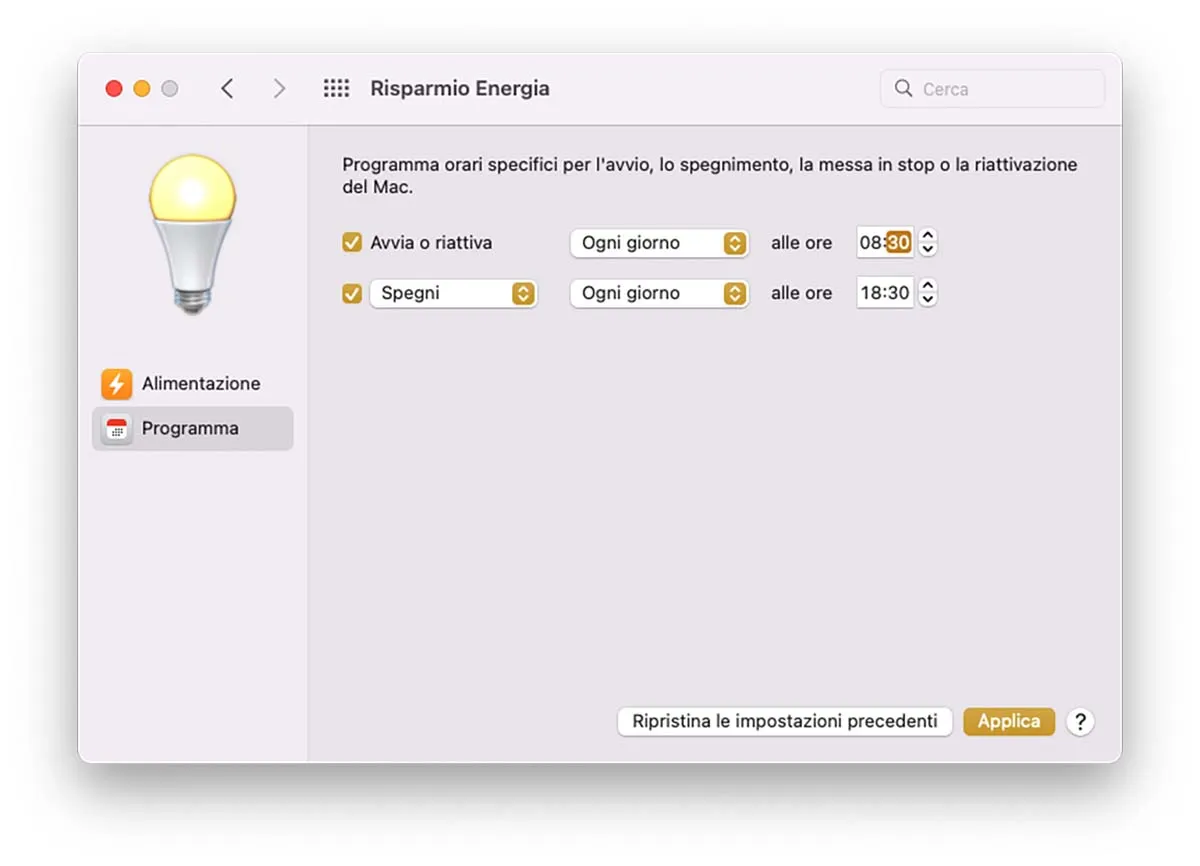1200x866 pixels.
Task: Click the Applica button
Action: click(x=1008, y=722)
